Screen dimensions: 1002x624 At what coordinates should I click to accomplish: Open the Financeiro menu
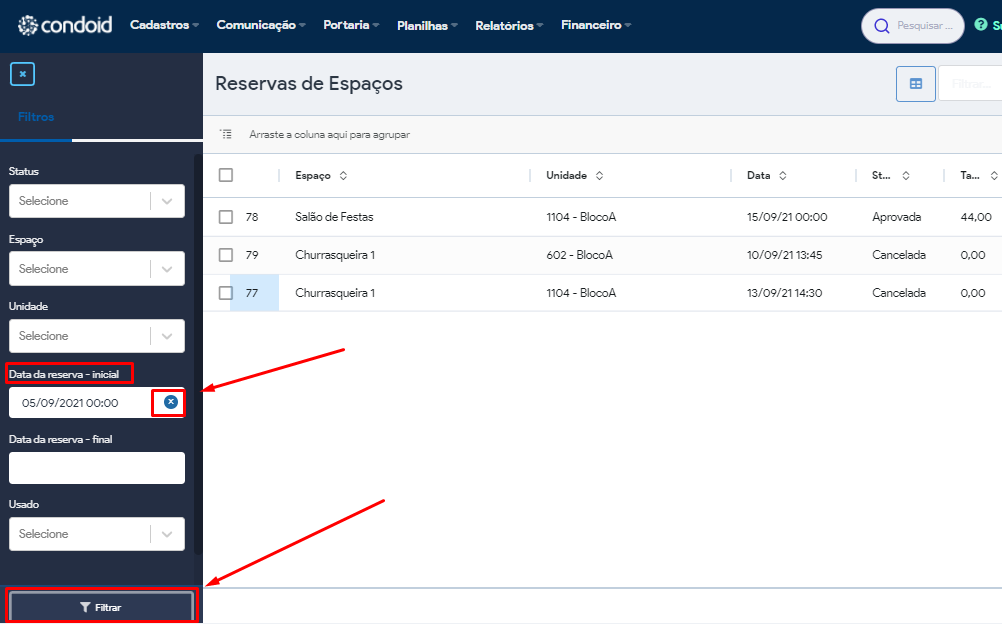pos(596,25)
